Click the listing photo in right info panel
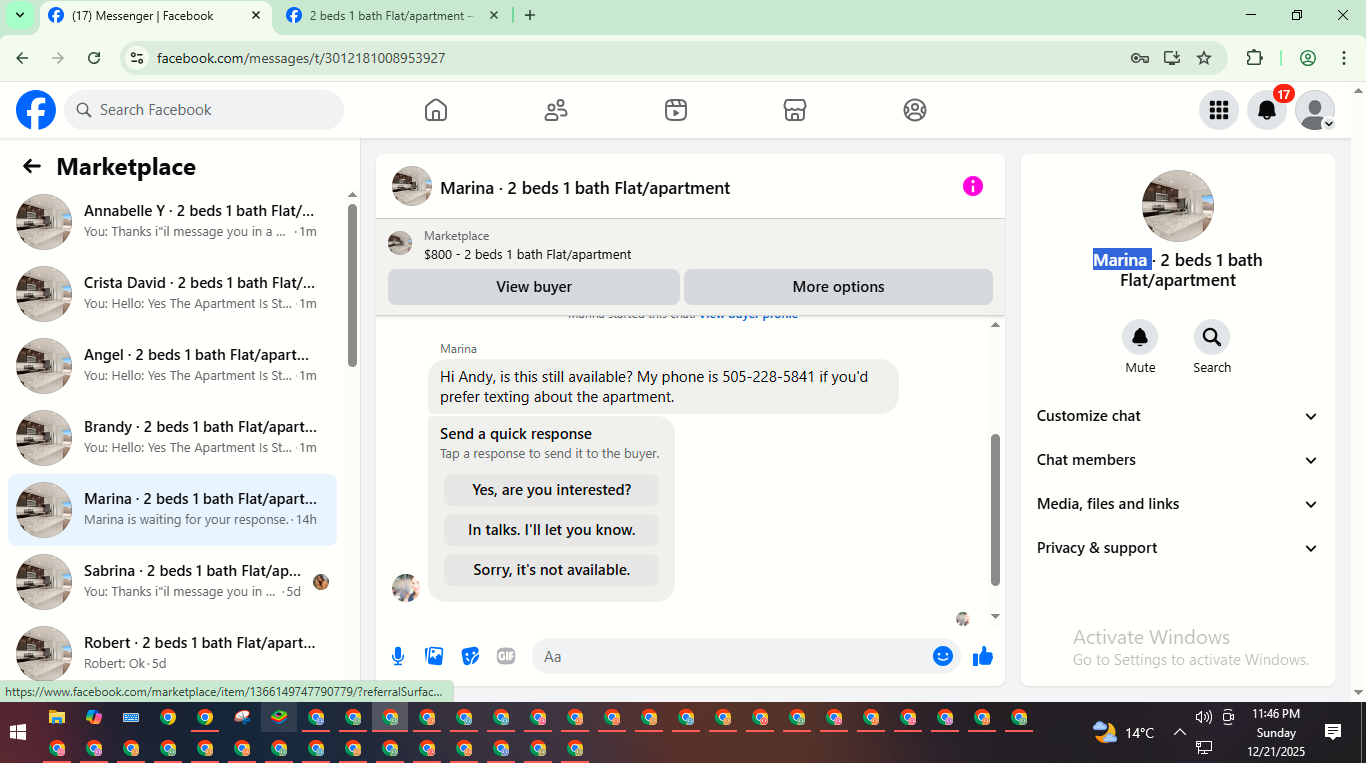The height and width of the screenshot is (763, 1366). pos(1178,206)
